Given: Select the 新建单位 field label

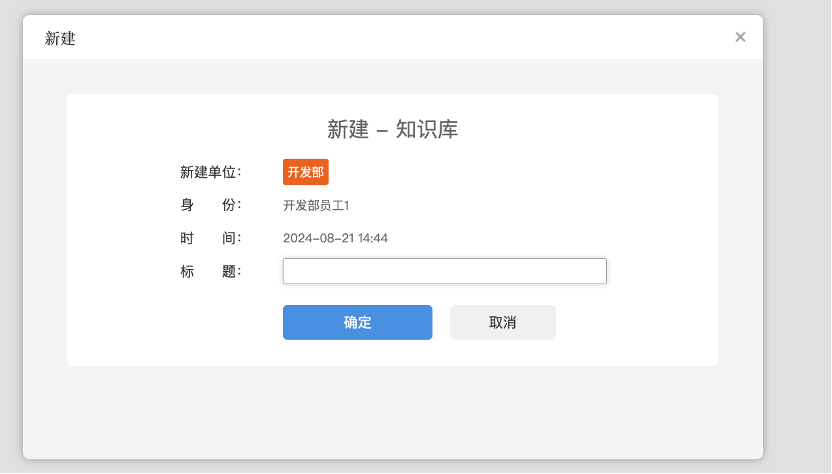Looking at the screenshot, I should click(210, 172).
